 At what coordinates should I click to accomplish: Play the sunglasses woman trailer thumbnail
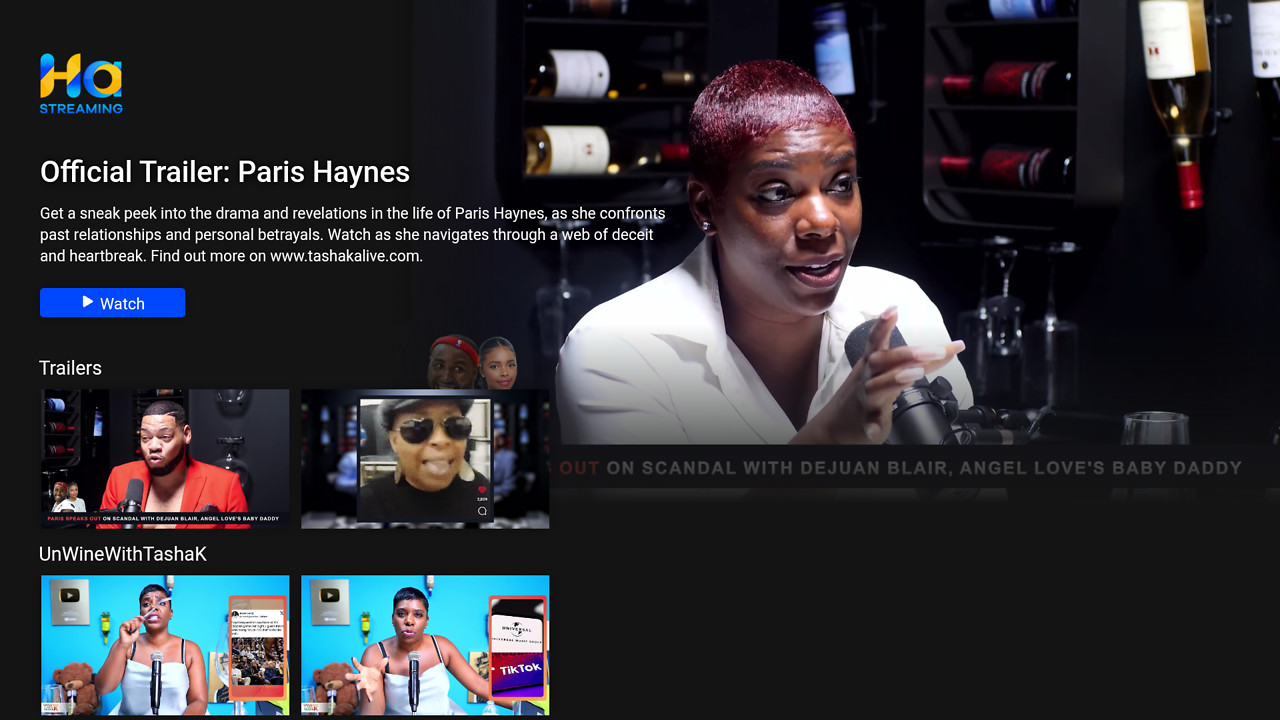tap(424, 458)
